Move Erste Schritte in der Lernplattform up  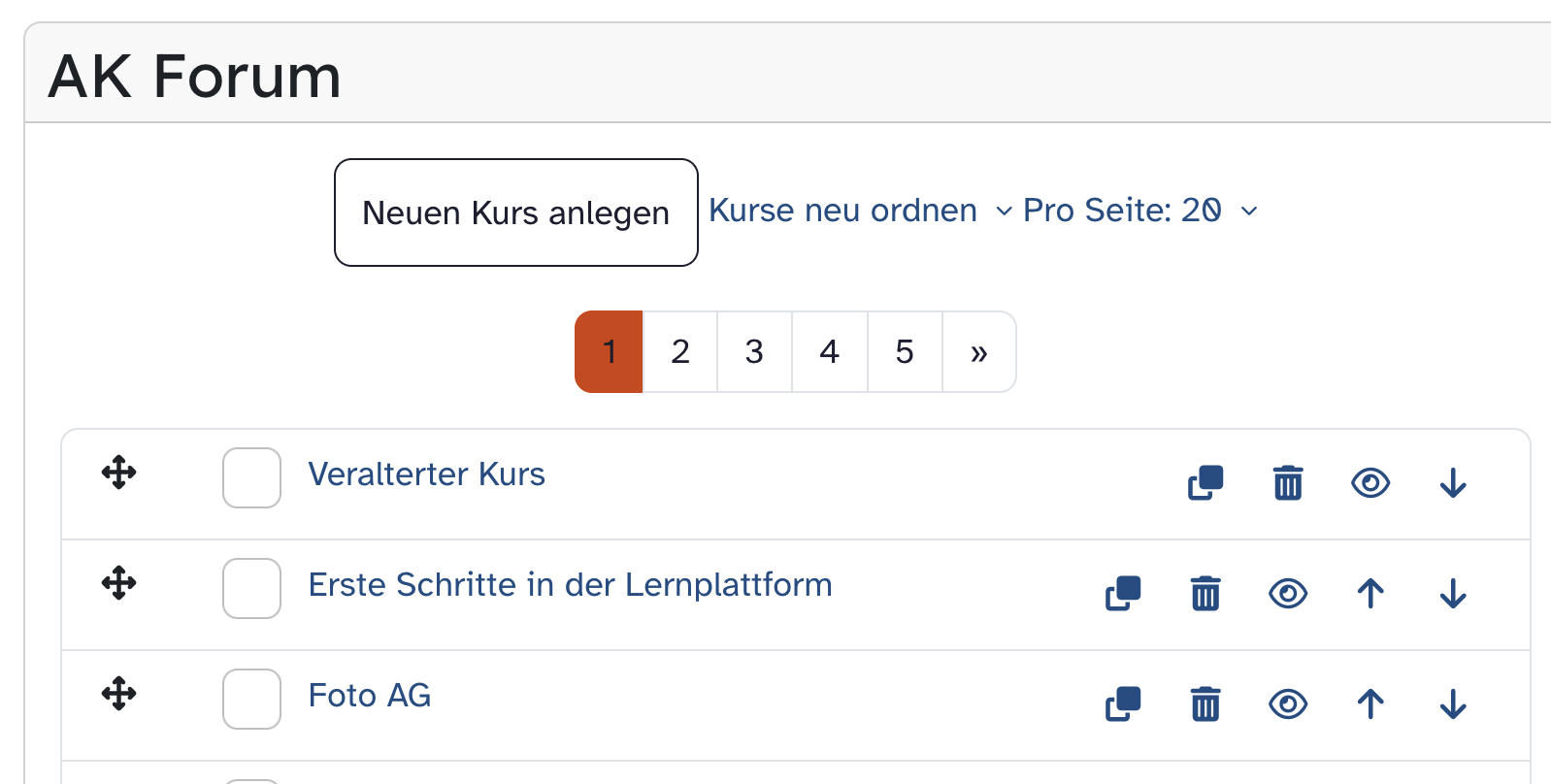point(1370,593)
